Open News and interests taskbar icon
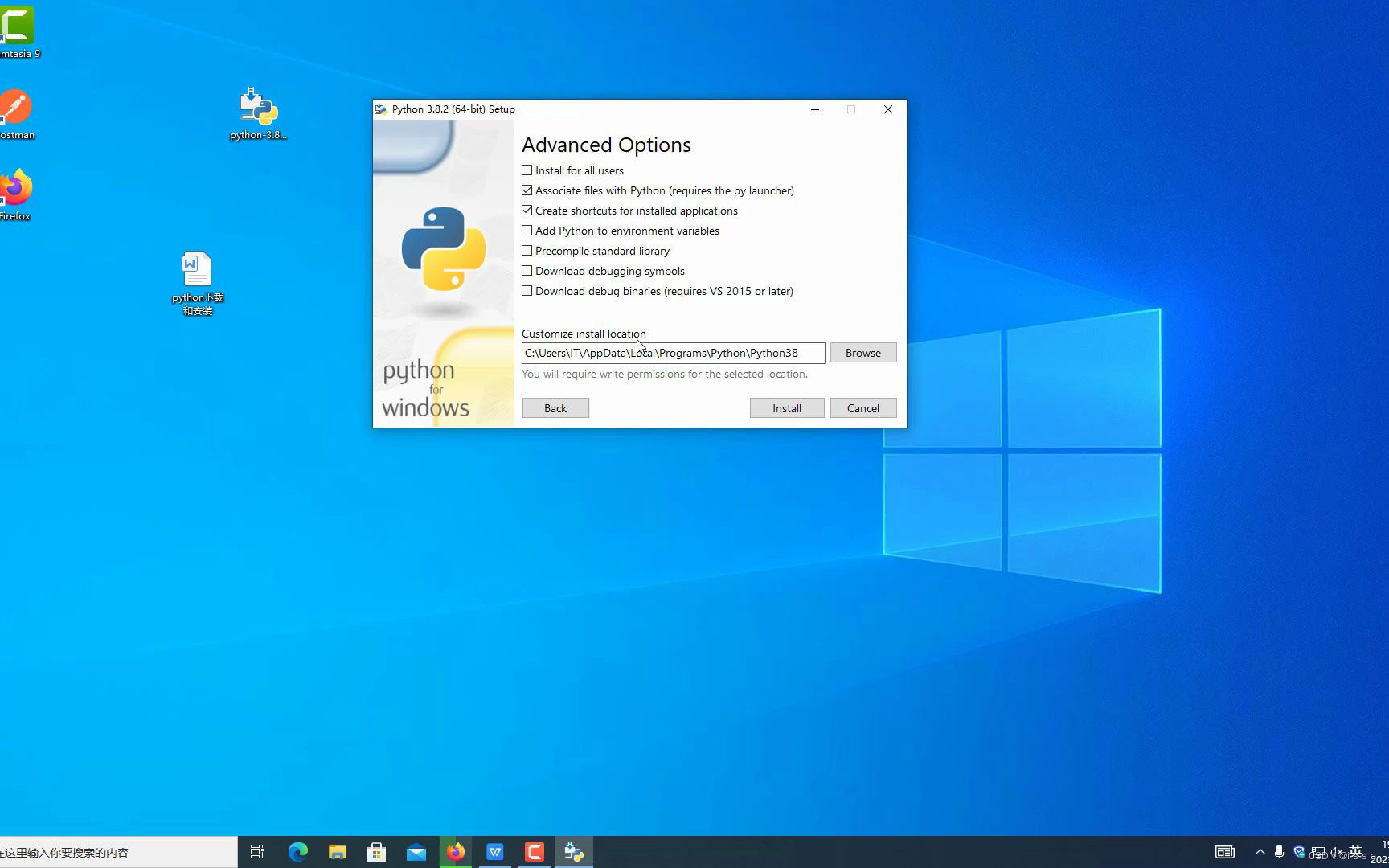1389x868 pixels. 1225,852
